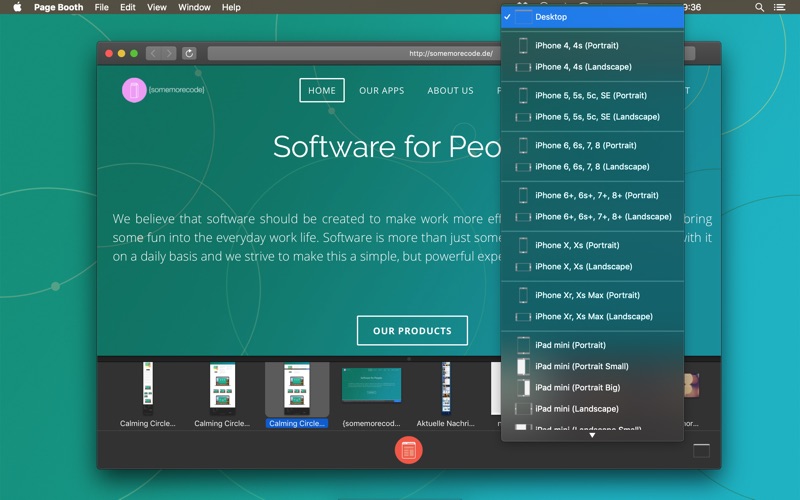Open the Page Booth menu
800x500 pixels.
[x=58, y=7]
